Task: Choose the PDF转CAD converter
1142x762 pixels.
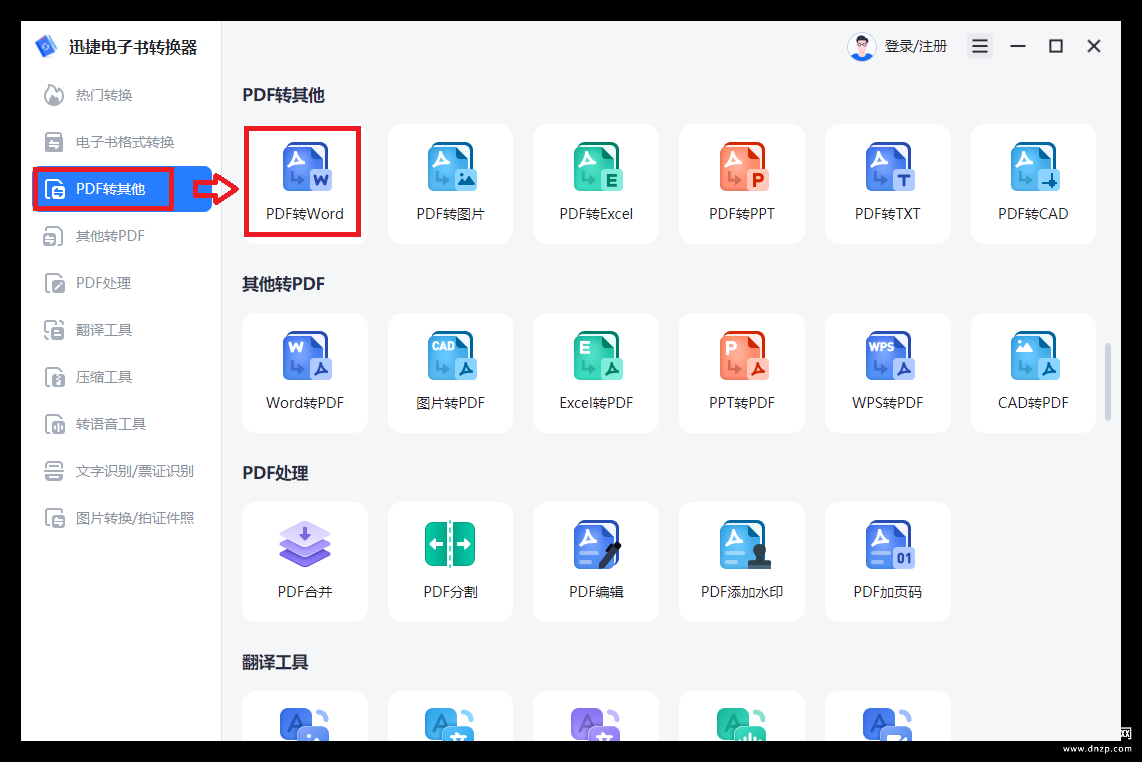Action: click(1033, 184)
